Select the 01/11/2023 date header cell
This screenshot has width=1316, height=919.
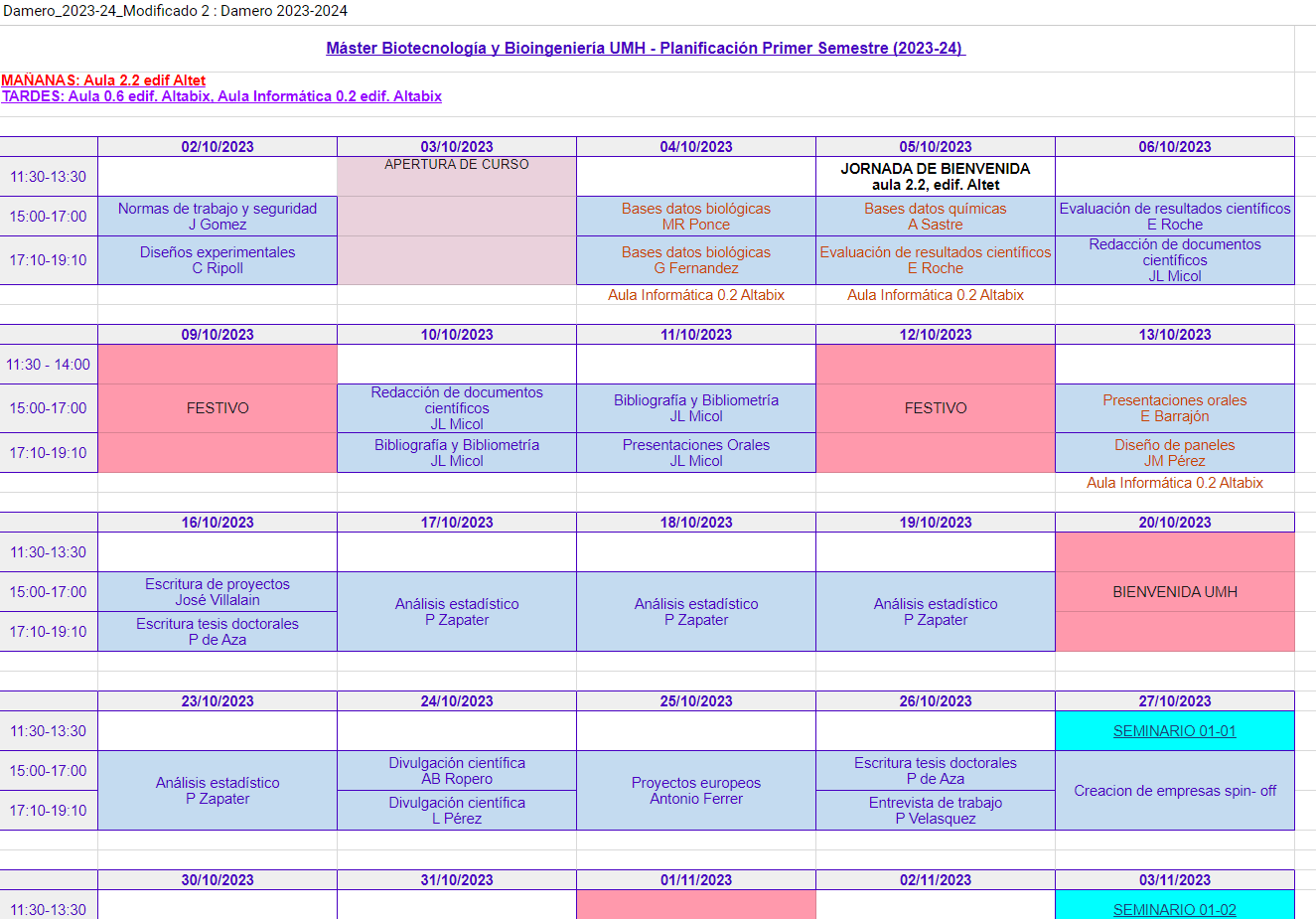(696, 880)
